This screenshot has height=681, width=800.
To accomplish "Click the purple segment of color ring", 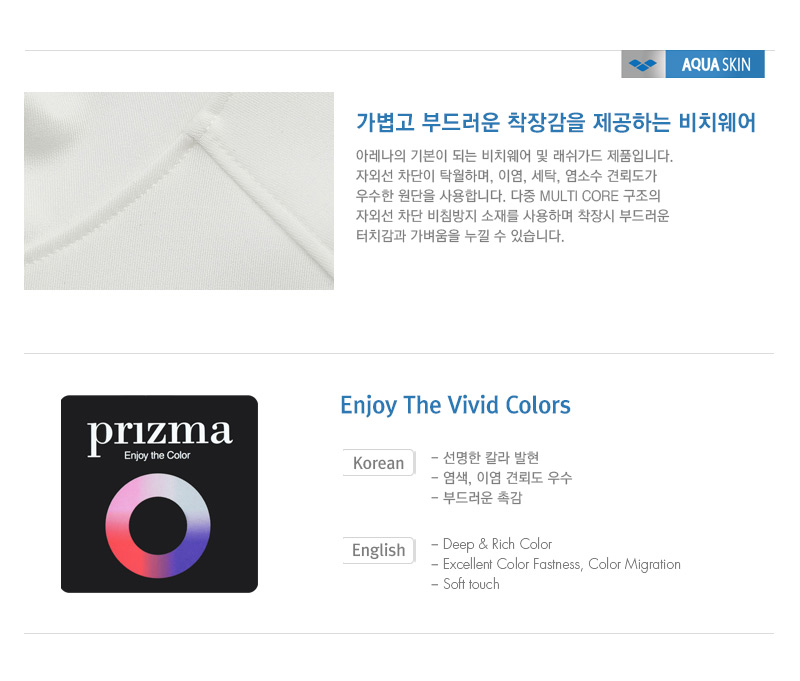I will click(x=191, y=552).
